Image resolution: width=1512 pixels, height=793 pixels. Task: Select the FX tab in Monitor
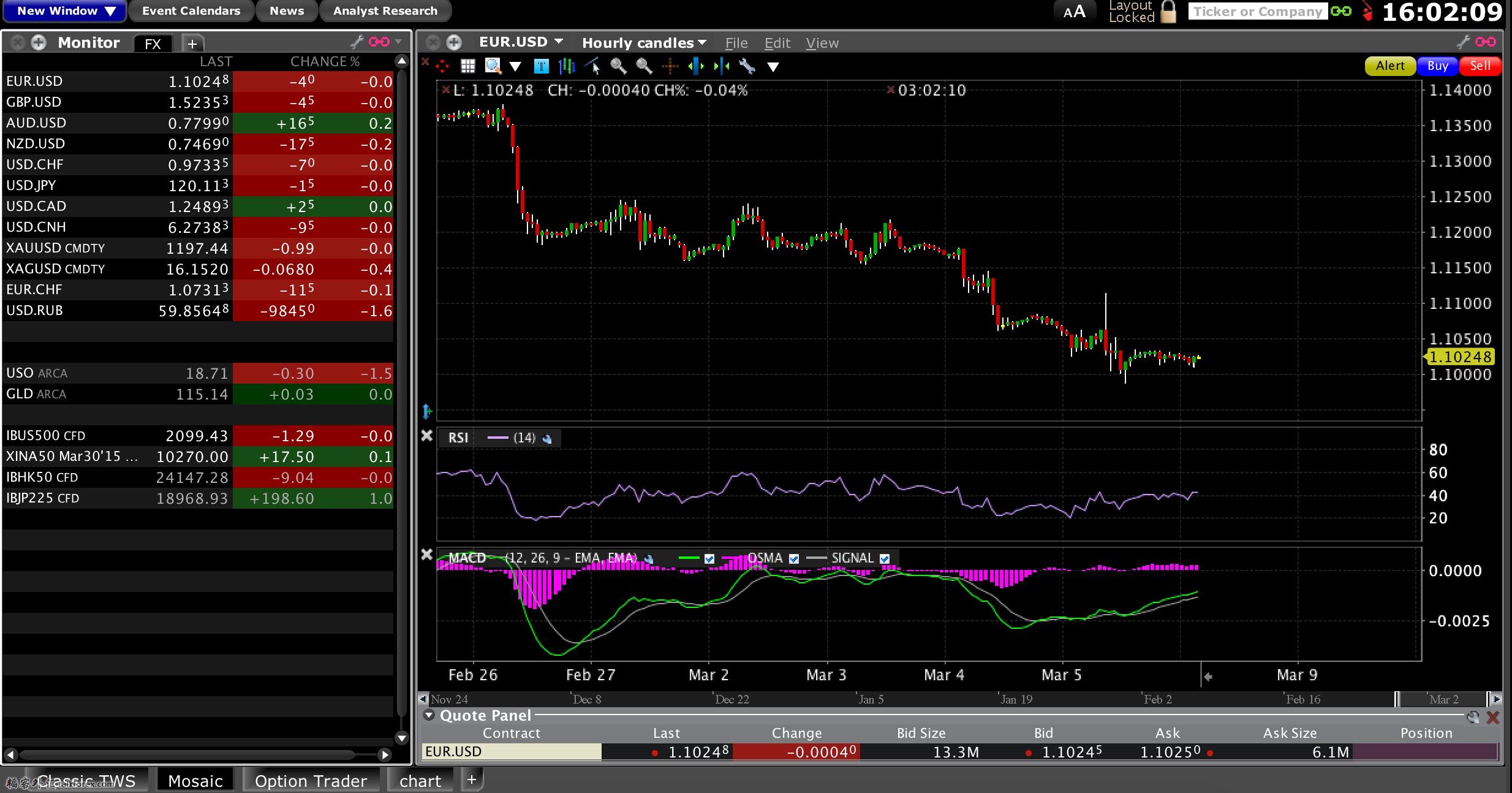click(x=153, y=44)
